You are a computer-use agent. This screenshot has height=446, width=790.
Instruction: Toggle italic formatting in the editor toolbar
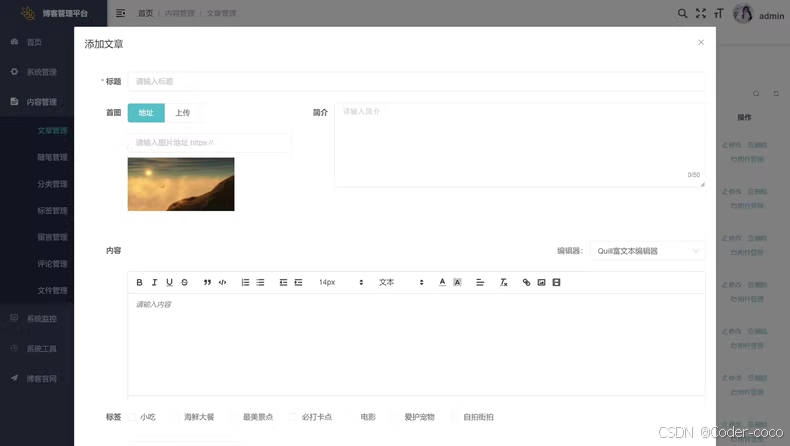point(154,282)
